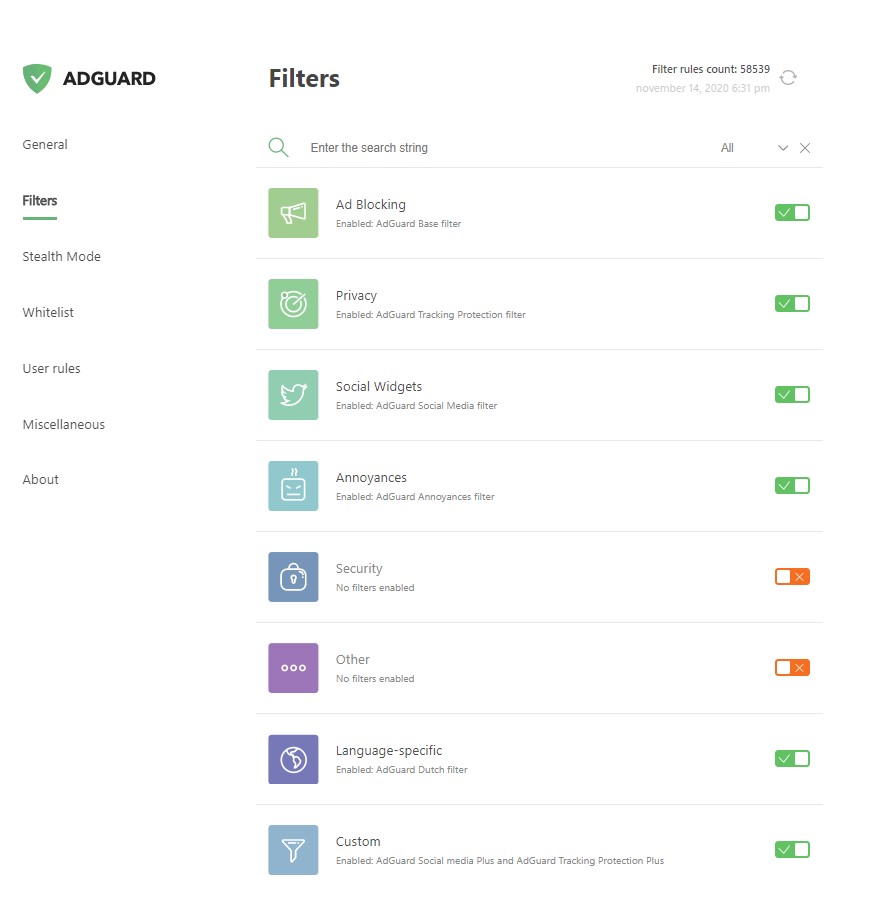Disable the Ad Blocking toggle

click(x=792, y=212)
